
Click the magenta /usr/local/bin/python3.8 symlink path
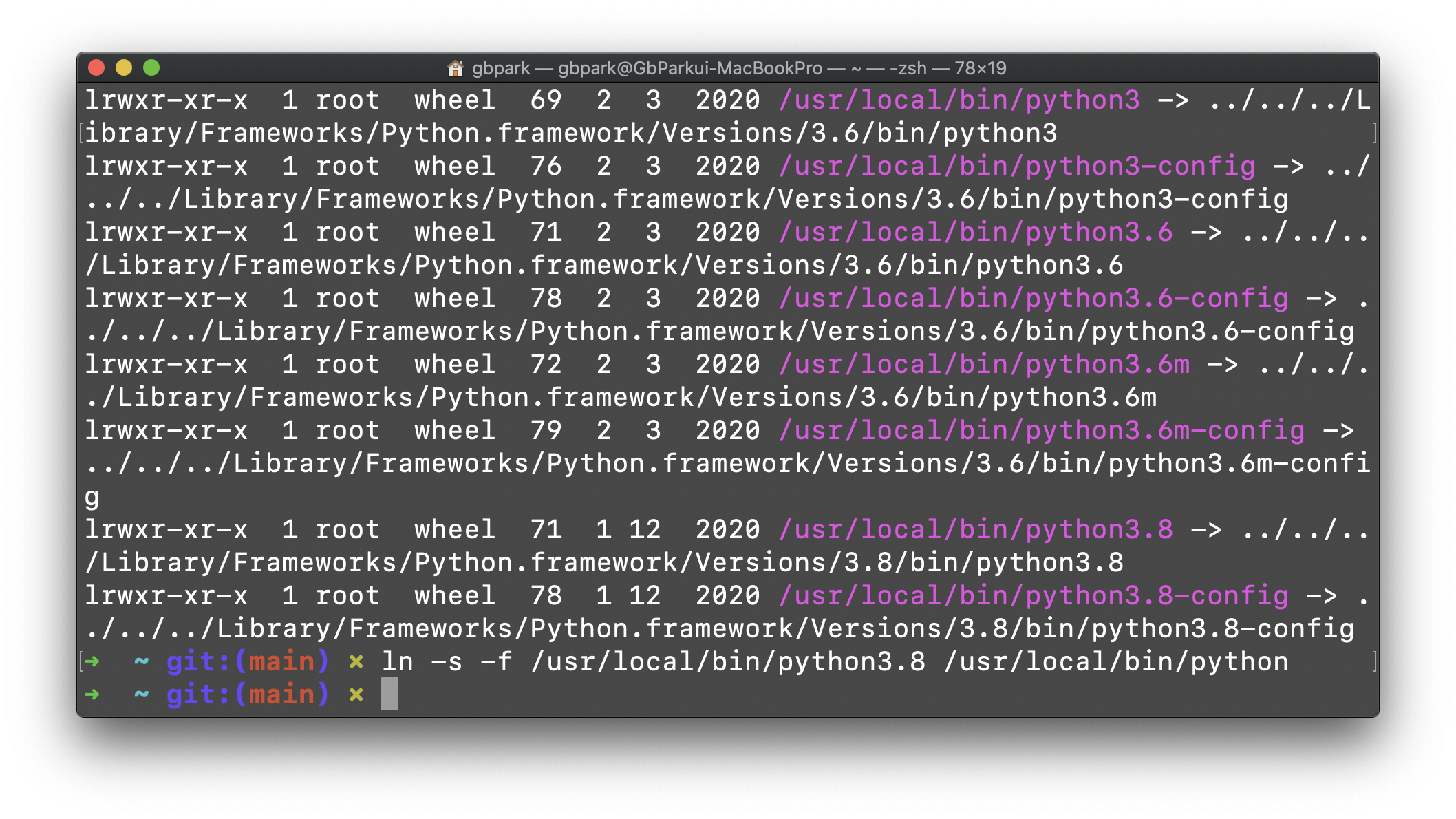pos(976,530)
